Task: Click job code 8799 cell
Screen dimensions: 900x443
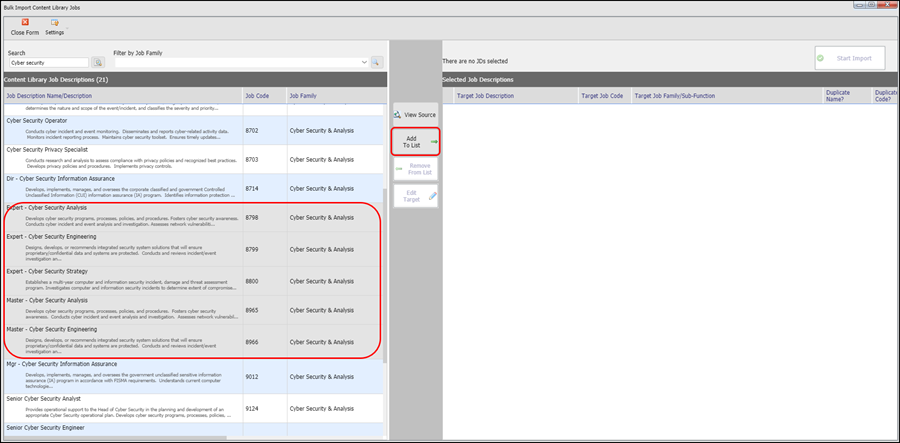Action: pos(265,249)
